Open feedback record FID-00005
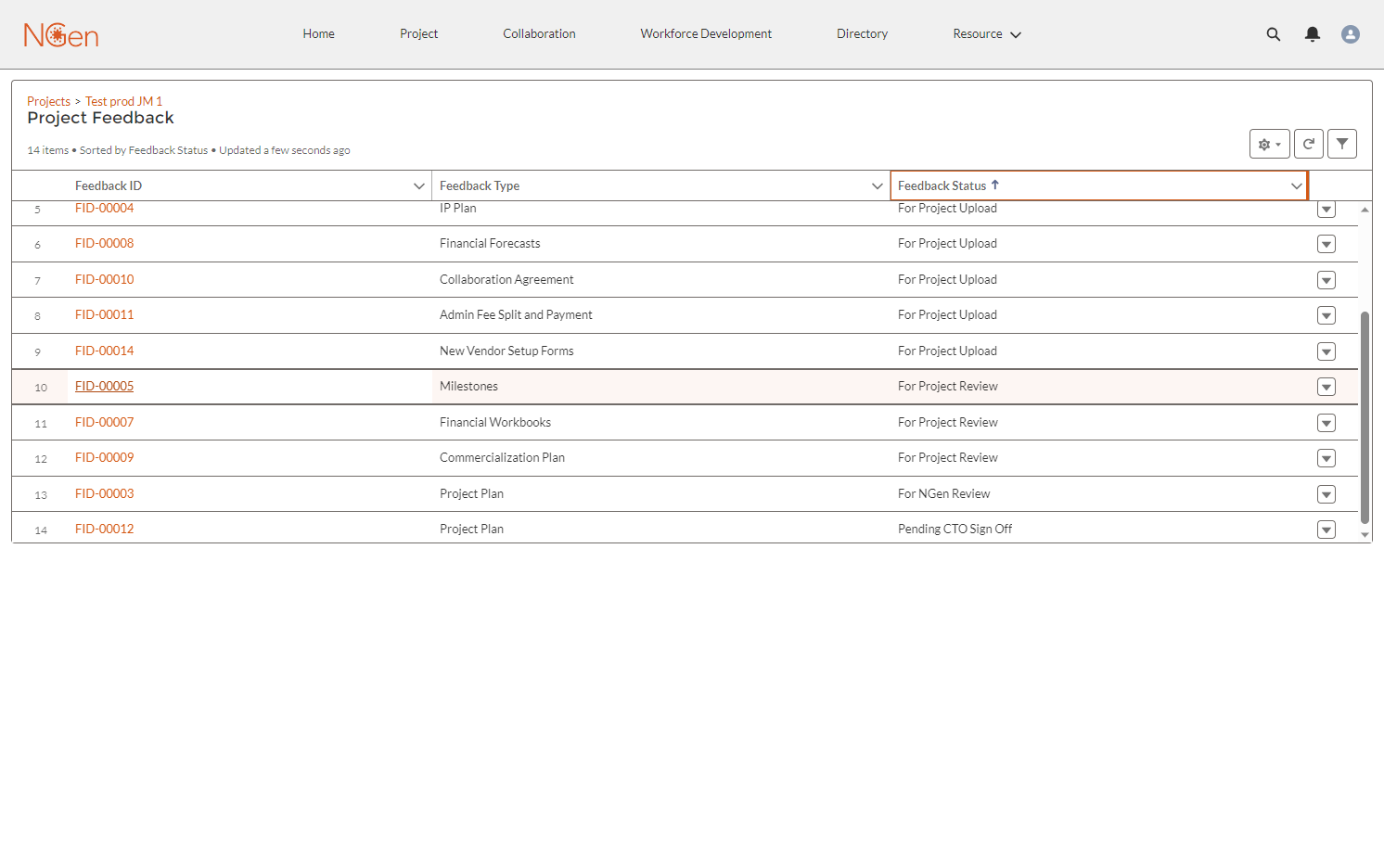Viewport: 1384px width, 868px height. (104, 387)
